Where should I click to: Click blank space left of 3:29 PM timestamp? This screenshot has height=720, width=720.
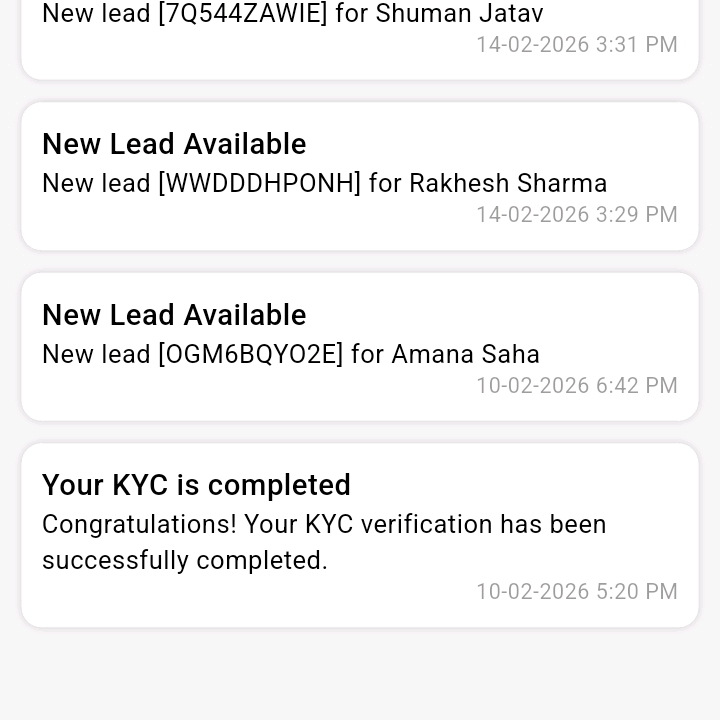tap(257, 214)
